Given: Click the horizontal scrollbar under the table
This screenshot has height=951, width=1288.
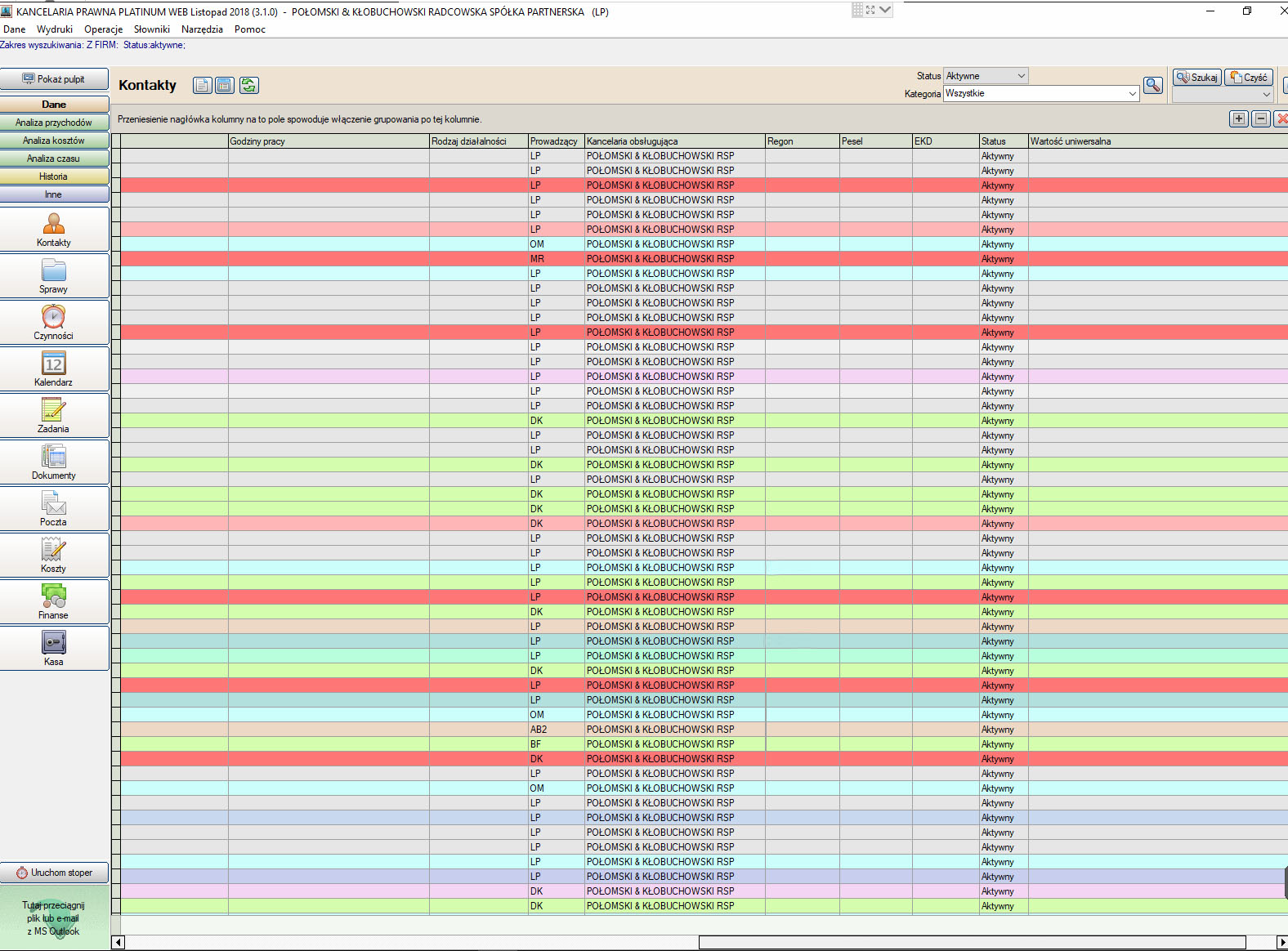Looking at the screenshot, I should (971, 943).
